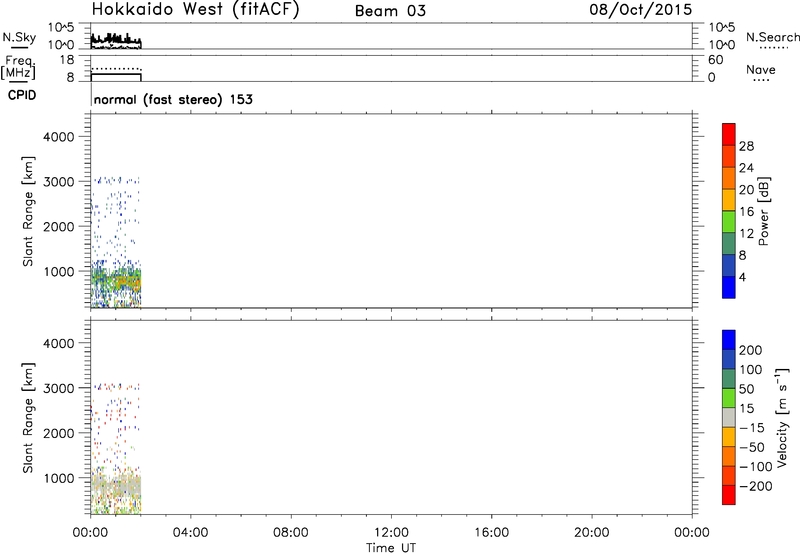Click the gray velocity echo band near 1000 km

click(116, 487)
